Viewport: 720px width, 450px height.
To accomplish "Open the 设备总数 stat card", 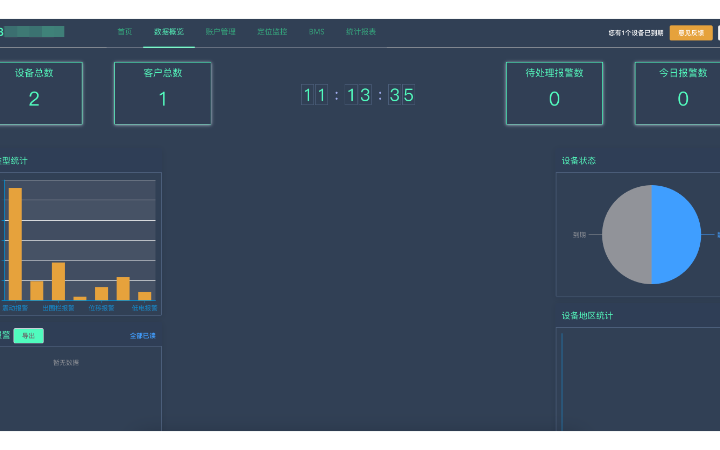I will [x=35, y=93].
